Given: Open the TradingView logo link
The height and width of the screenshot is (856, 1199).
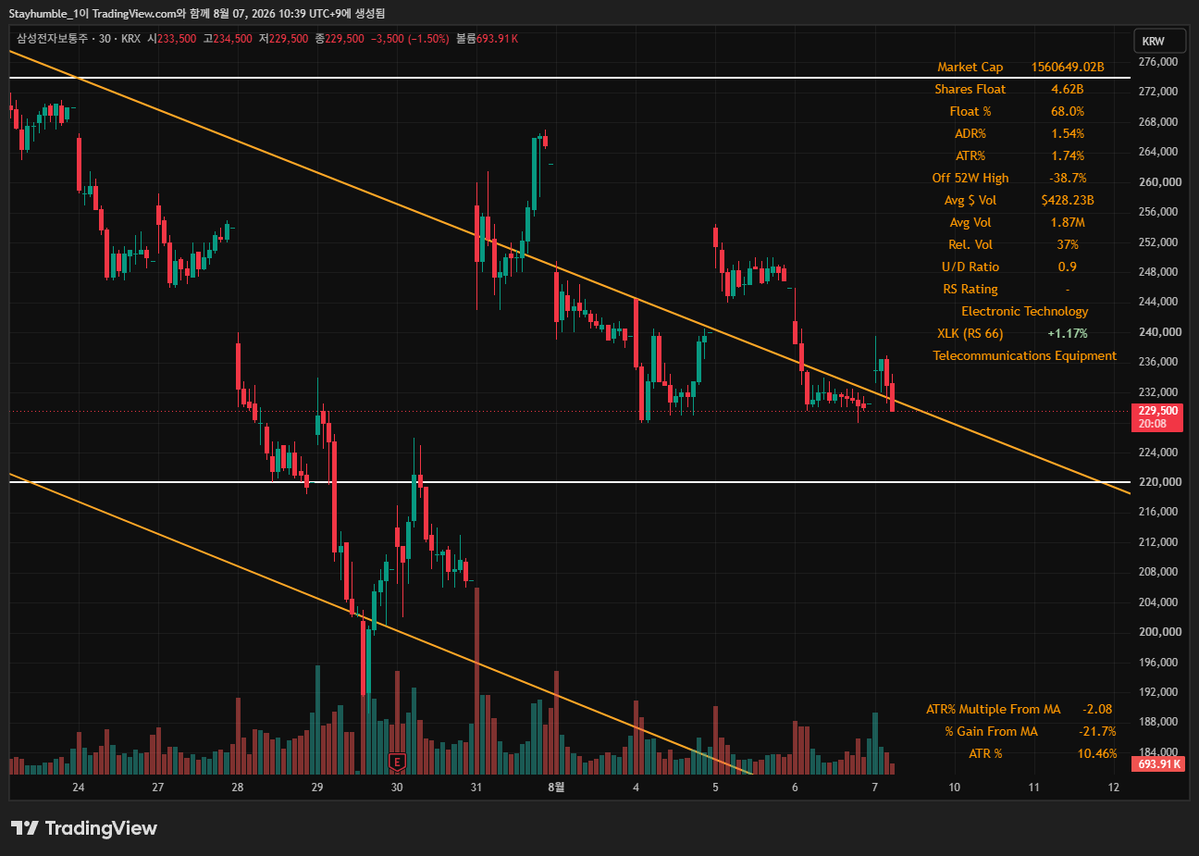Looking at the screenshot, I should point(84,828).
